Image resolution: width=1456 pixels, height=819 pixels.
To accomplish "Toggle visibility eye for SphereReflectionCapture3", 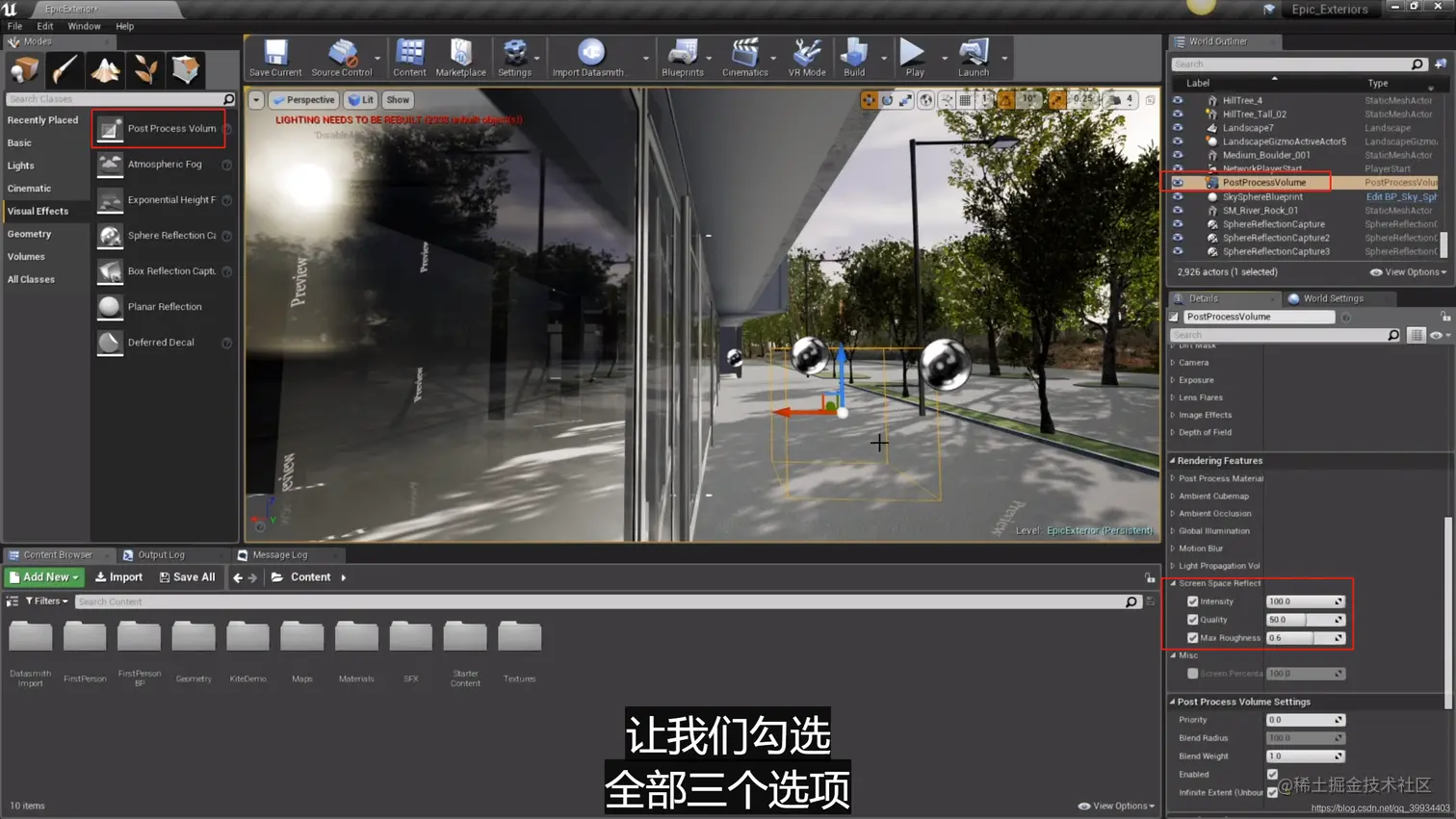I will coord(1178,252).
